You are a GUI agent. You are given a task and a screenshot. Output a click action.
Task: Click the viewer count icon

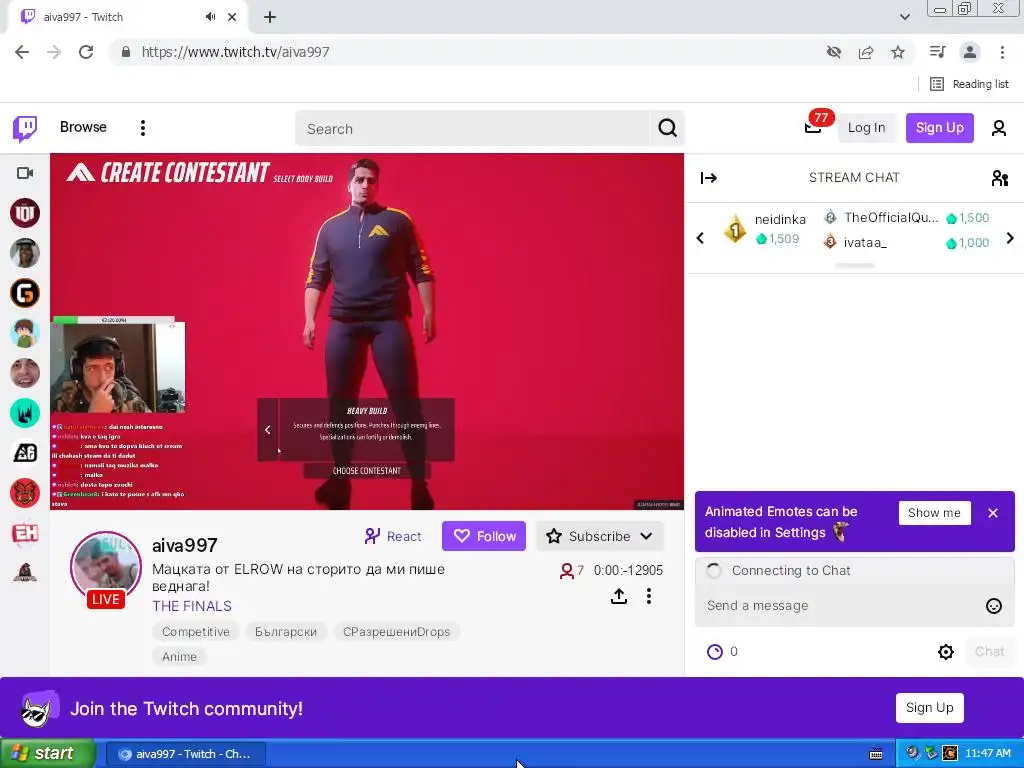(x=567, y=571)
